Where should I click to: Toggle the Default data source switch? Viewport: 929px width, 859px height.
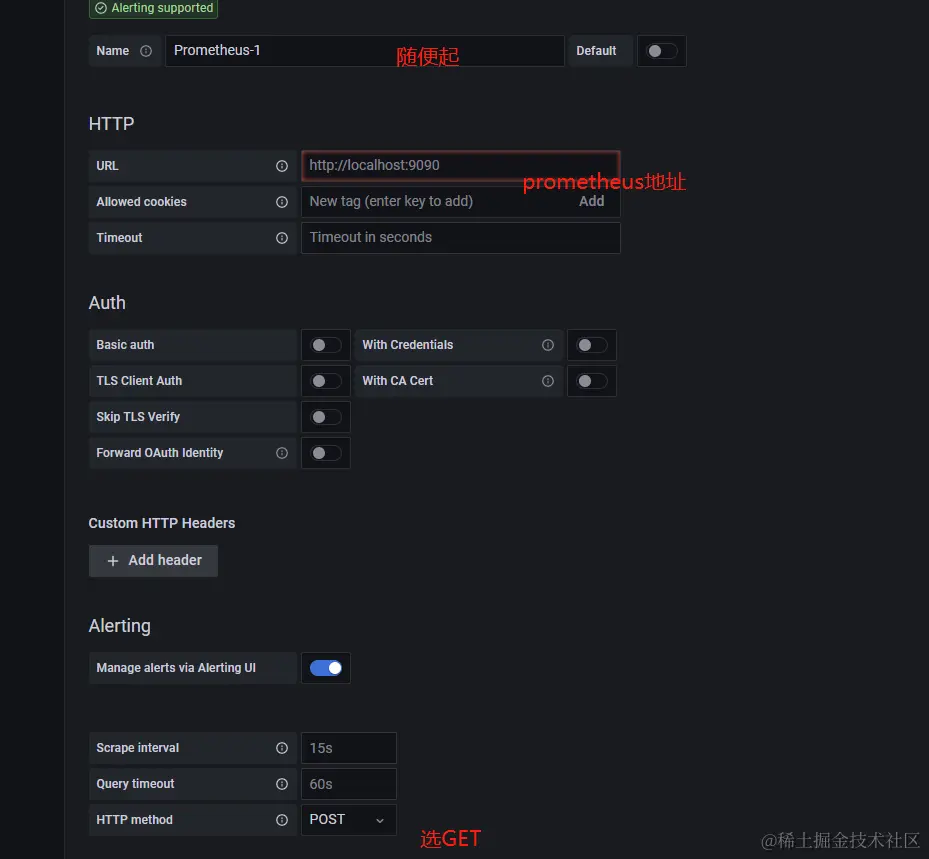(661, 51)
